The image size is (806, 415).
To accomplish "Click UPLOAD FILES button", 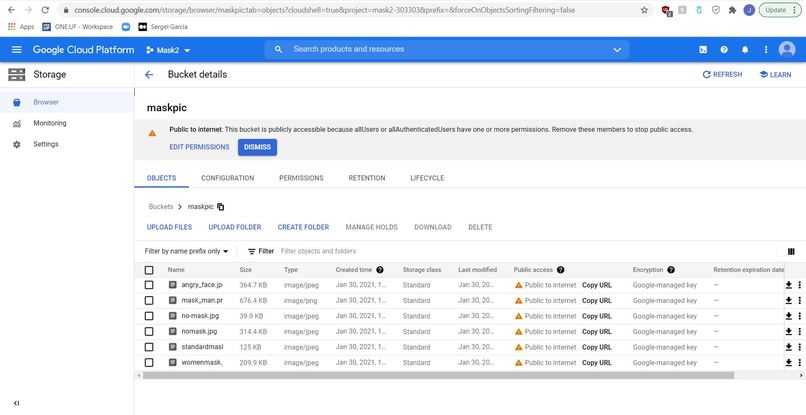I will (x=169, y=227).
